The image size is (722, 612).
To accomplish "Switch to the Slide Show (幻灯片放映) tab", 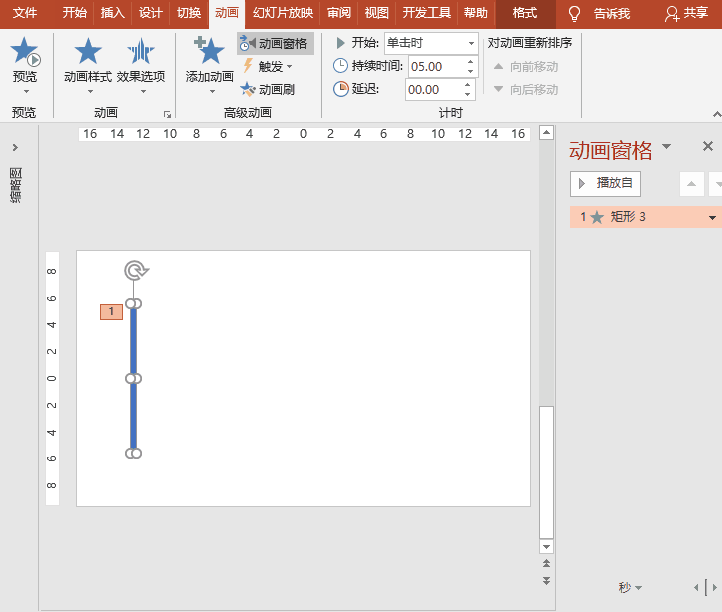I will coord(283,13).
